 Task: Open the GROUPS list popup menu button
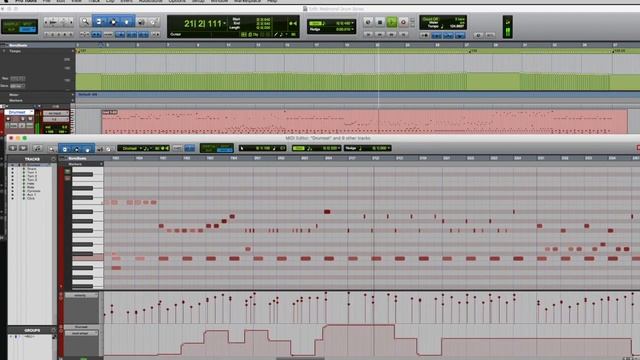pyautogui.click(x=53, y=330)
